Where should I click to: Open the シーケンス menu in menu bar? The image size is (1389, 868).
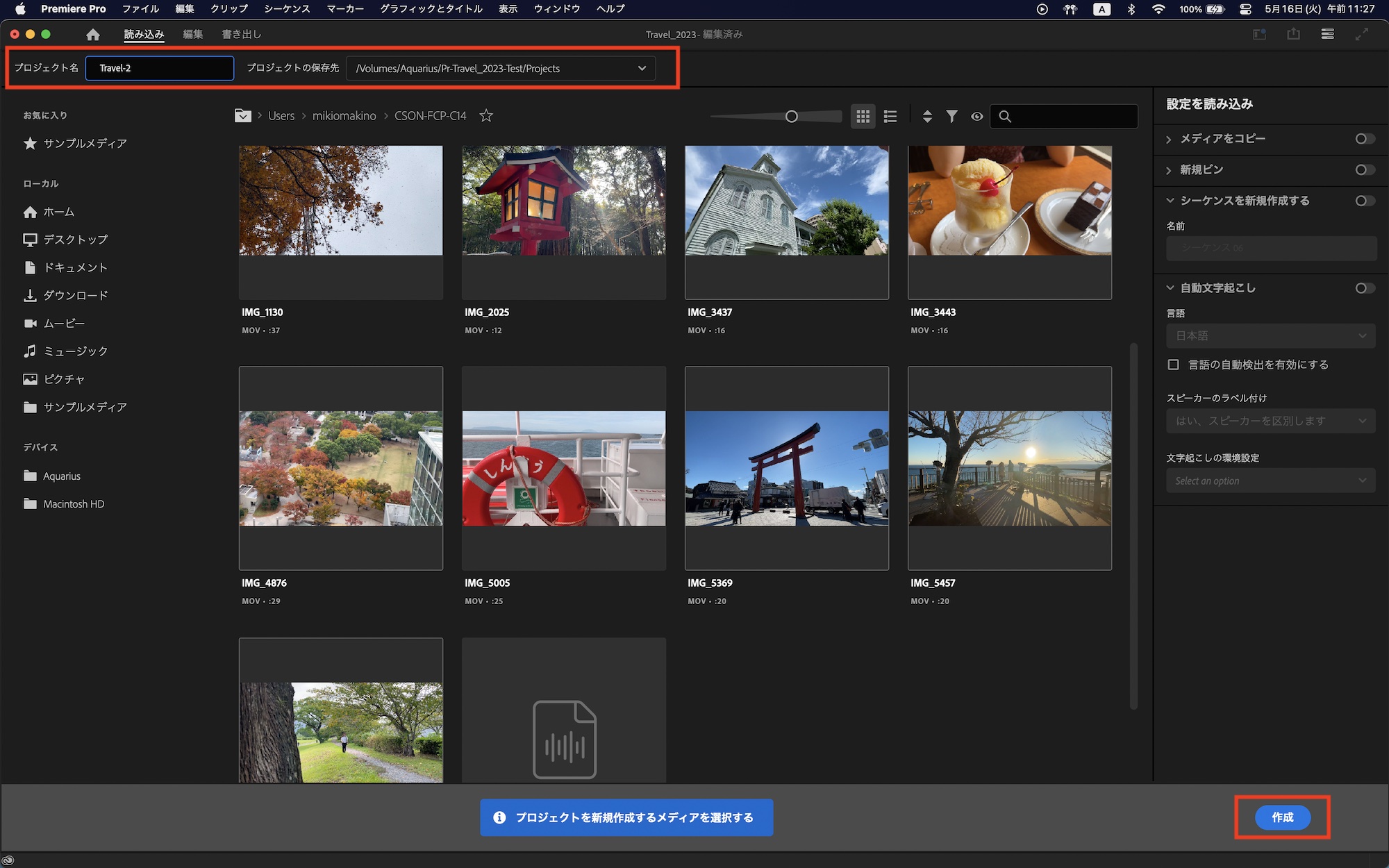pyautogui.click(x=286, y=9)
